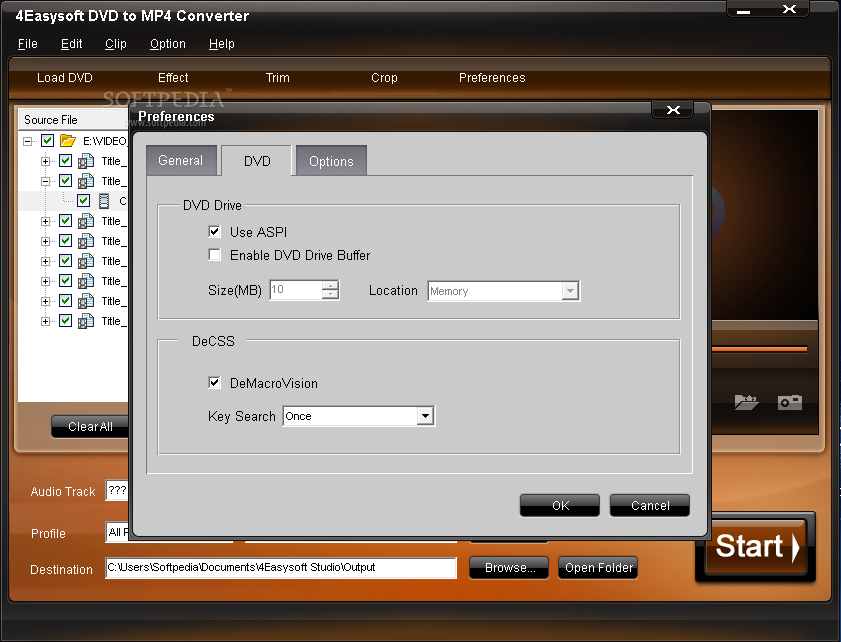Click the Size(MB) spinner arrows
The image size is (841, 642).
point(330,290)
